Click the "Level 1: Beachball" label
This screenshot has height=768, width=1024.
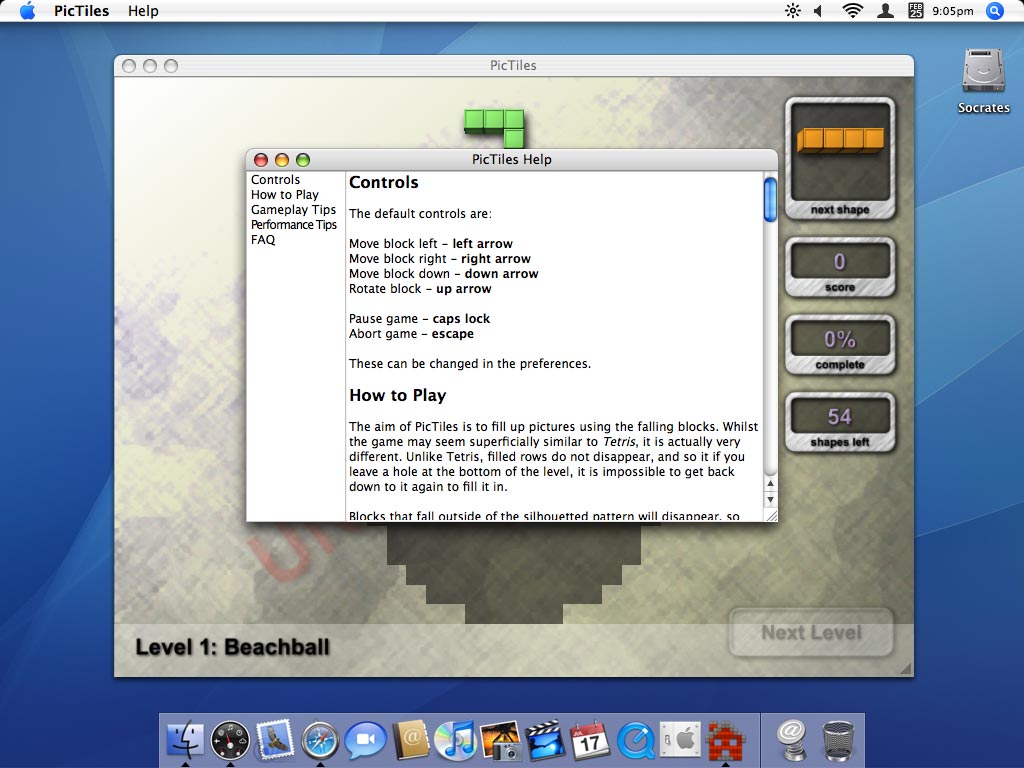pyautogui.click(x=232, y=647)
